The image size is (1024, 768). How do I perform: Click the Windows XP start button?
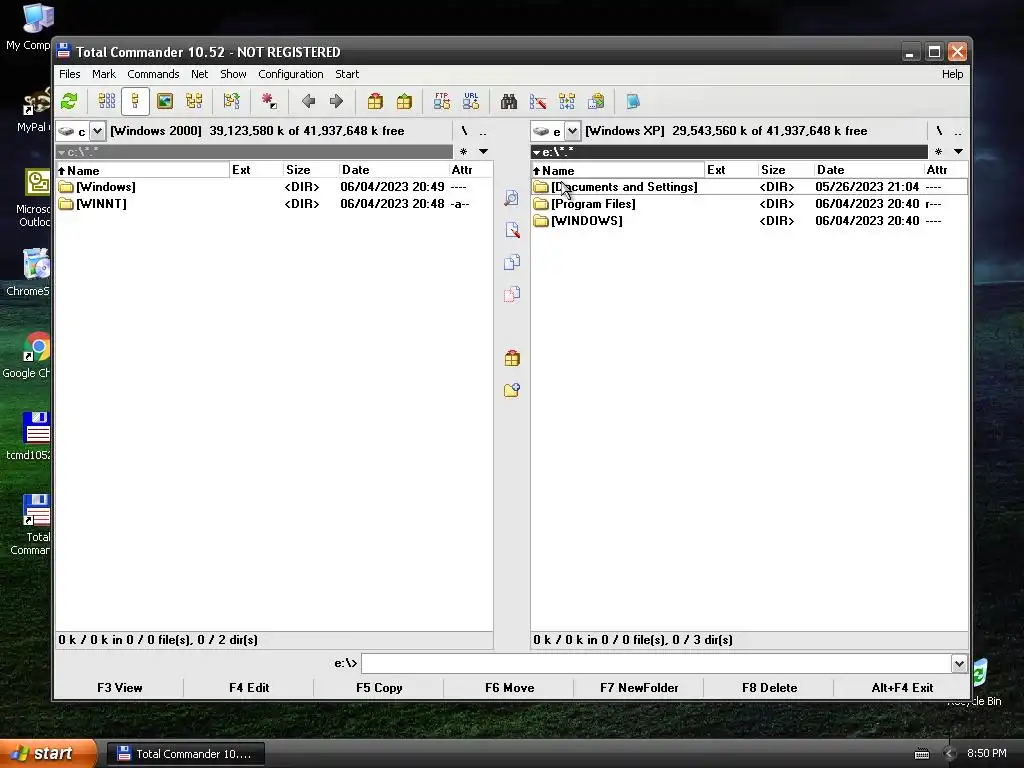tap(48, 754)
